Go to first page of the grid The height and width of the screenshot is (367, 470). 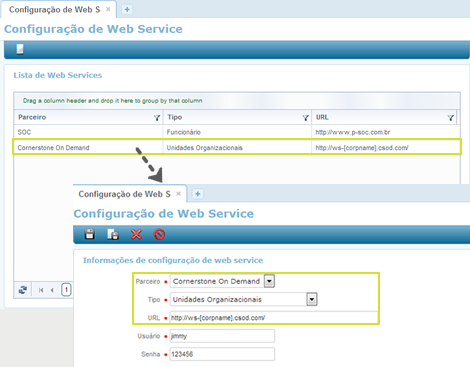[x=41, y=290]
